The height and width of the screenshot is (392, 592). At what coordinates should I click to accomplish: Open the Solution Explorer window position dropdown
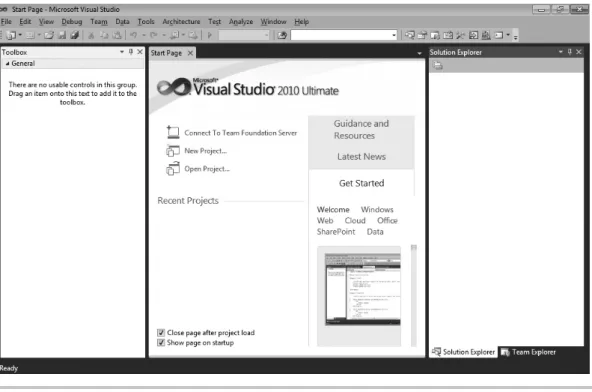point(561,52)
